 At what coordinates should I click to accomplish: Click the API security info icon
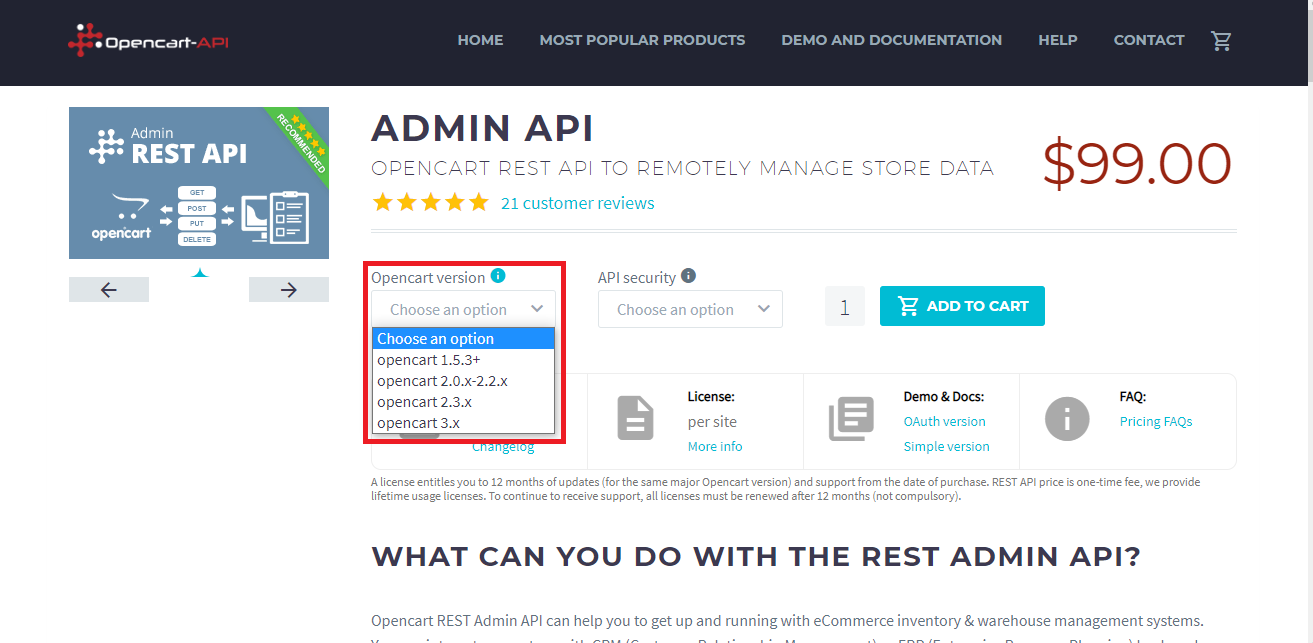tap(689, 276)
